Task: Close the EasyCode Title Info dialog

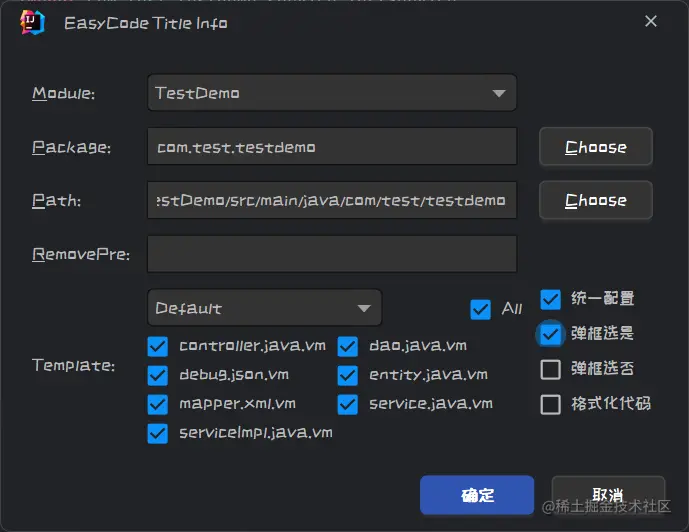Action: 651,21
